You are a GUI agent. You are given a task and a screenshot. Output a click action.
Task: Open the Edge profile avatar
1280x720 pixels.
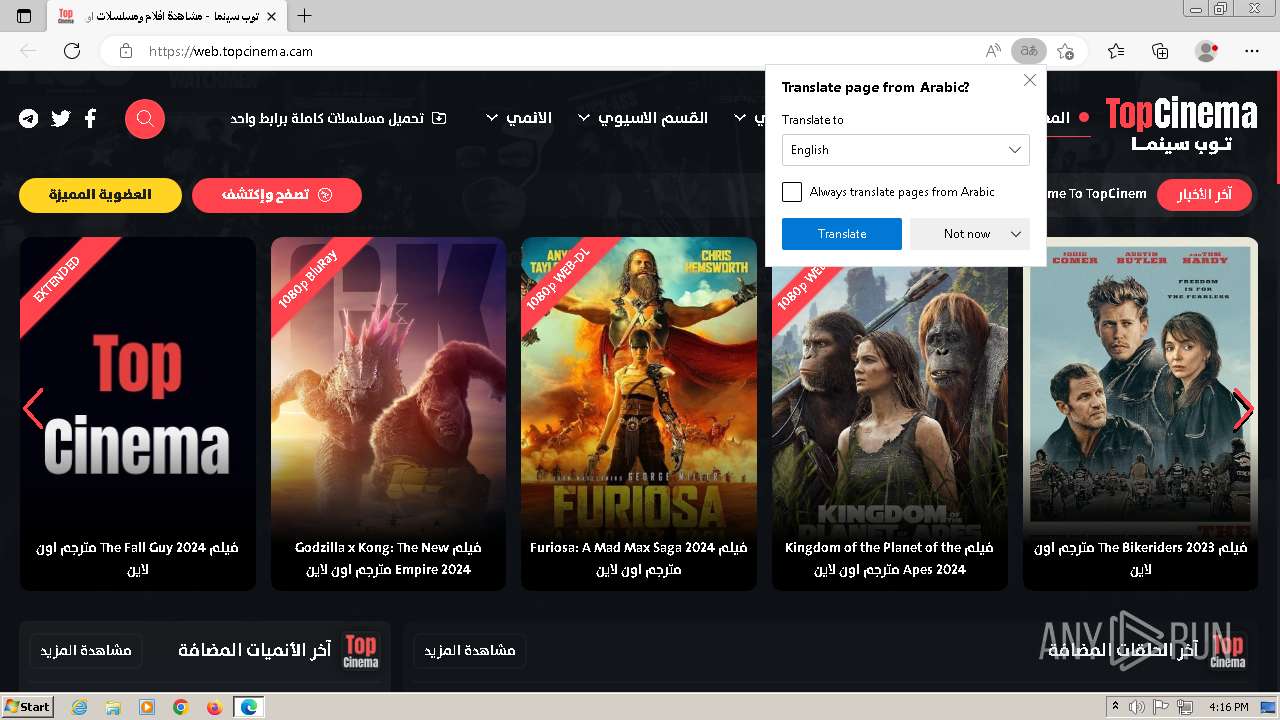[1206, 51]
